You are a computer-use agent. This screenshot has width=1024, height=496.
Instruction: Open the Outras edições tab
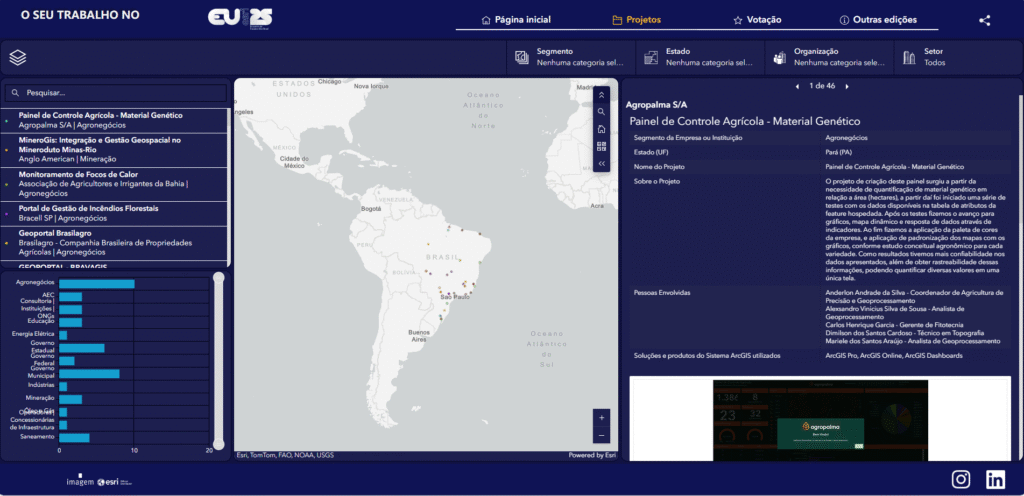tap(877, 20)
